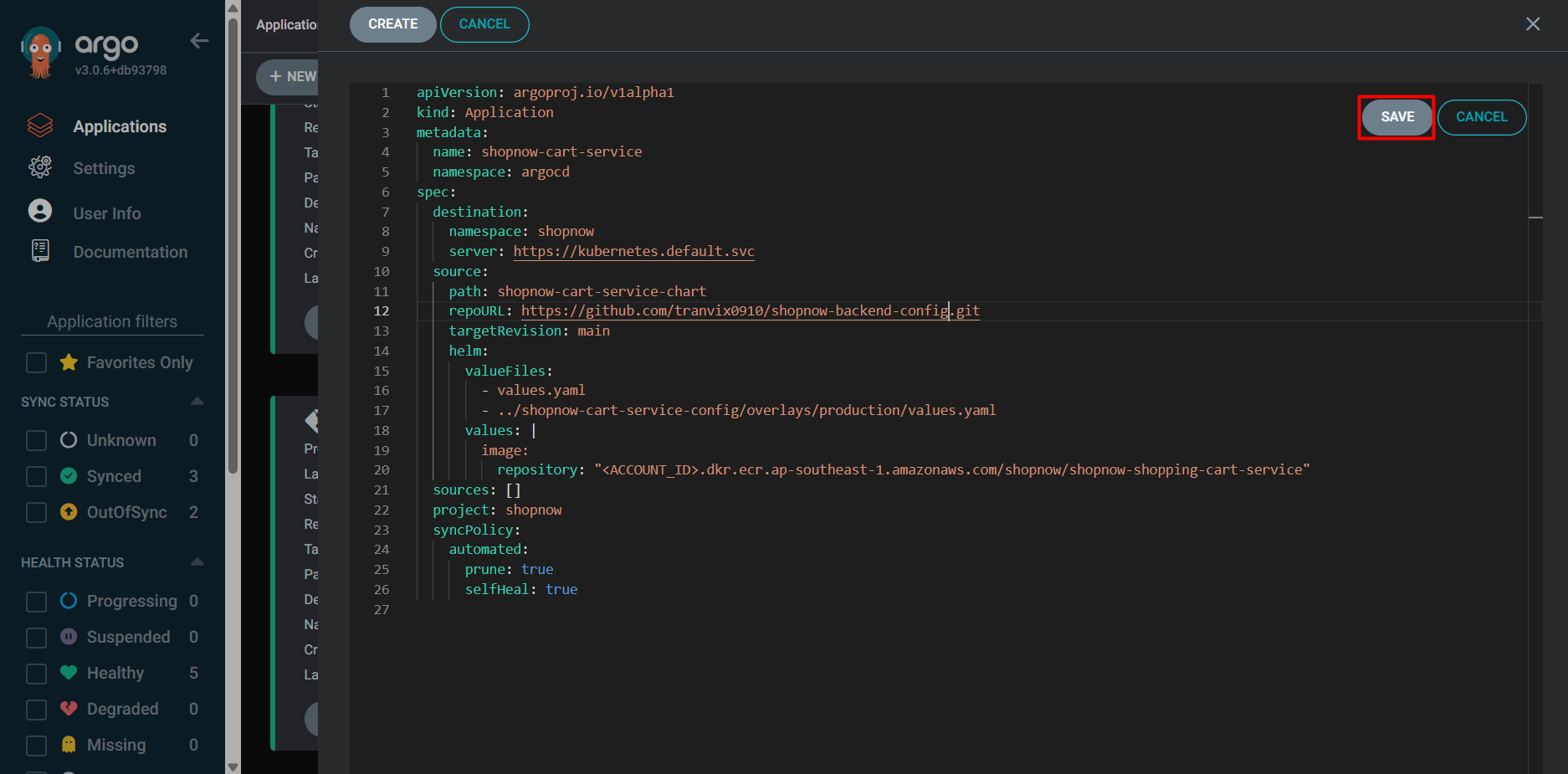Viewport: 1568px width, 774px height.
Task: Enable the Synced status checkbox
Action: pyautogui.click(x=36, y=477)
